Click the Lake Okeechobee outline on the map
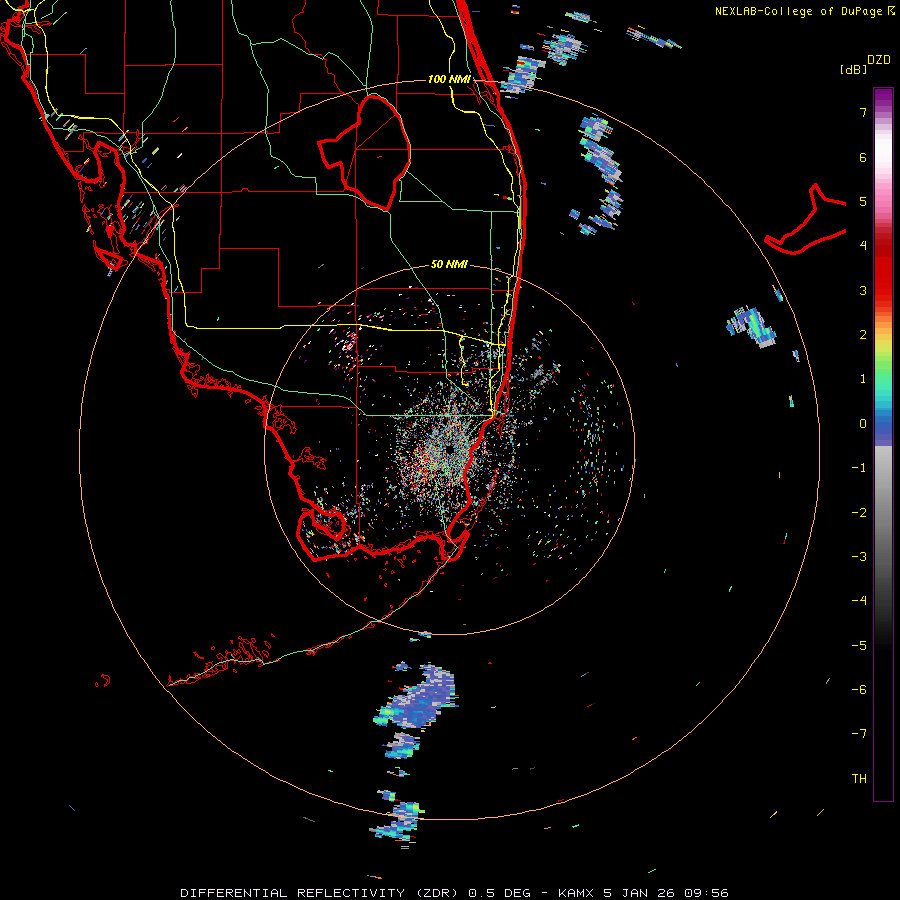This screenshot has width=900, height=900. click(364, 152)
